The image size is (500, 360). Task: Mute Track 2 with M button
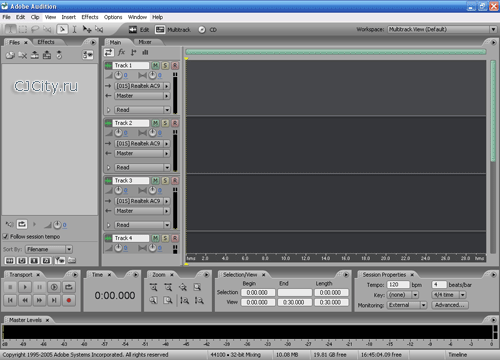(155, 123)
